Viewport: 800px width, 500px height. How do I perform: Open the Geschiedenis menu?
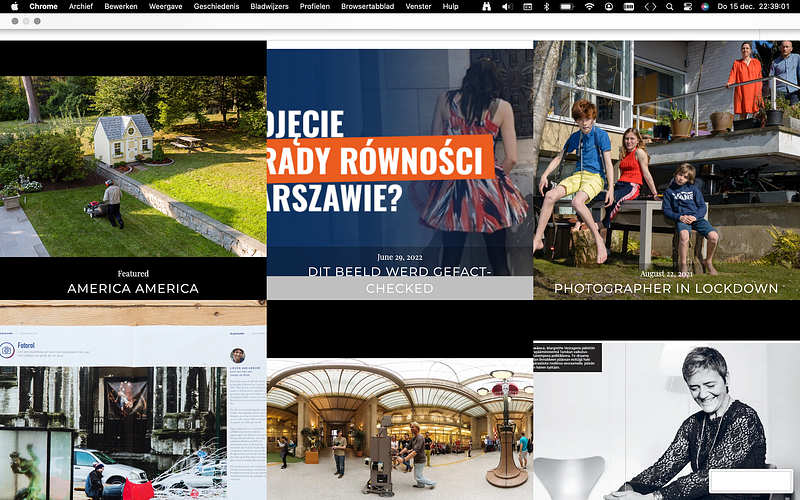click(216, 6)
